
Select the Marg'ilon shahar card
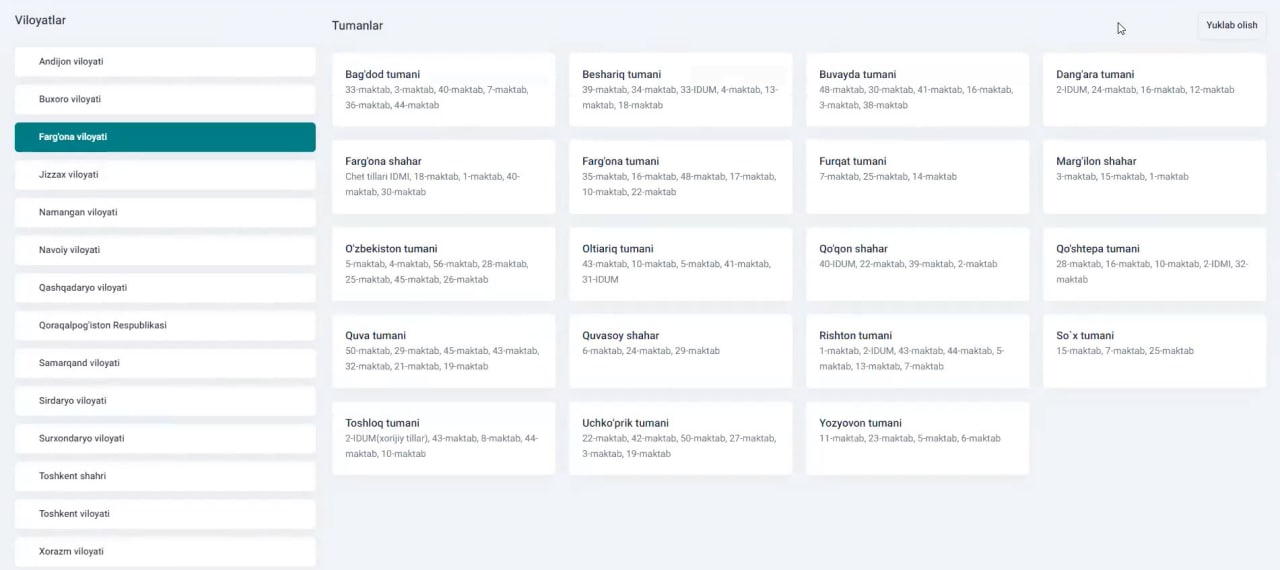pos(1154,176)
